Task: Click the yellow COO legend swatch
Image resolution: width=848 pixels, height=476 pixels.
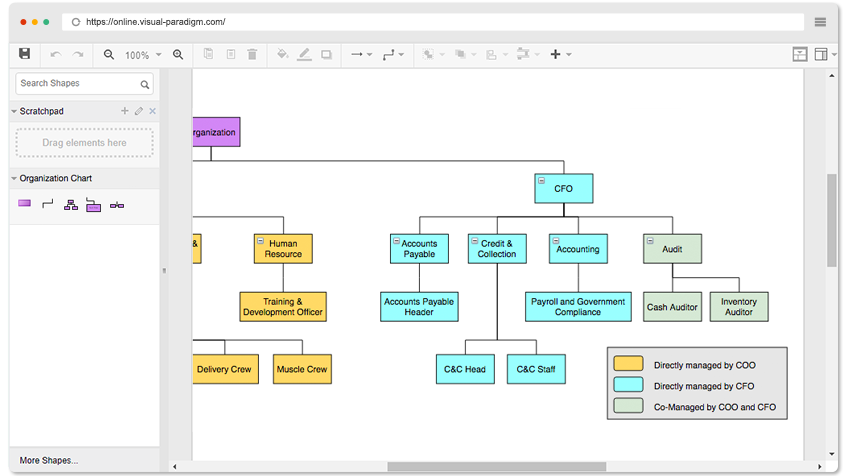Action: tap(628, 363)
